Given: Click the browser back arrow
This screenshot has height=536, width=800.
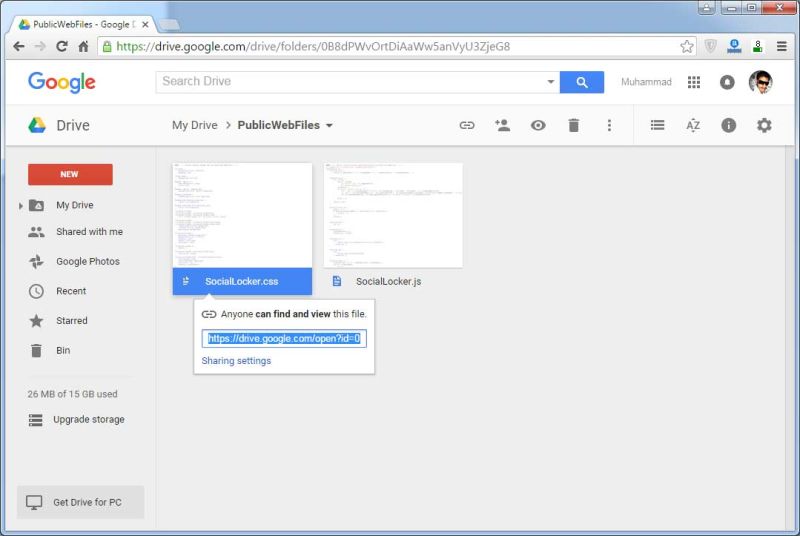Looking at the screenshot, I should pos(19,46).
